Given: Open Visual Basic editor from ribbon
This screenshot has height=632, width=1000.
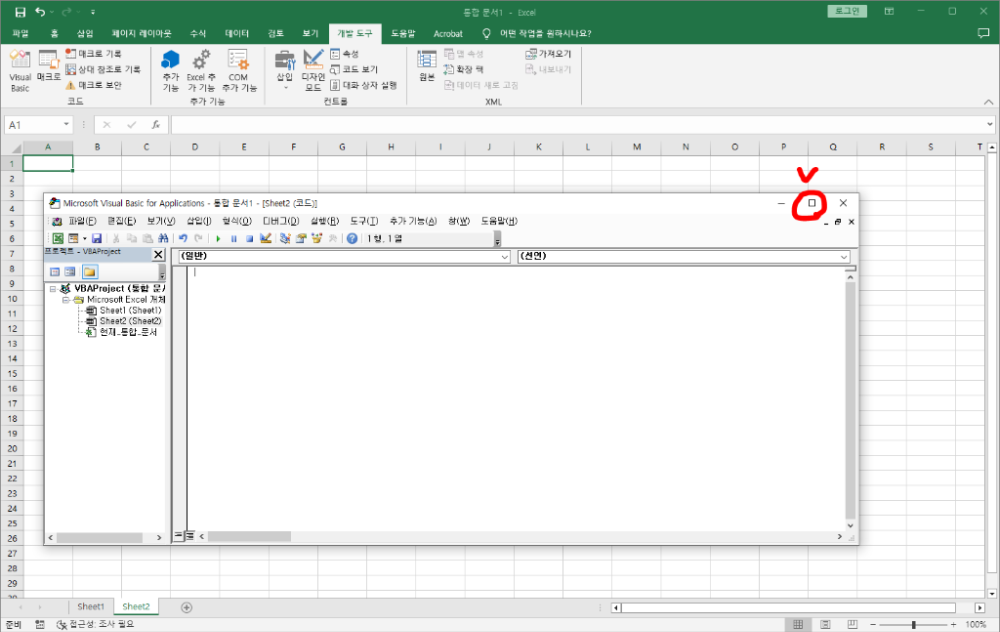Looking at the screenshot, I should (20, 70).
